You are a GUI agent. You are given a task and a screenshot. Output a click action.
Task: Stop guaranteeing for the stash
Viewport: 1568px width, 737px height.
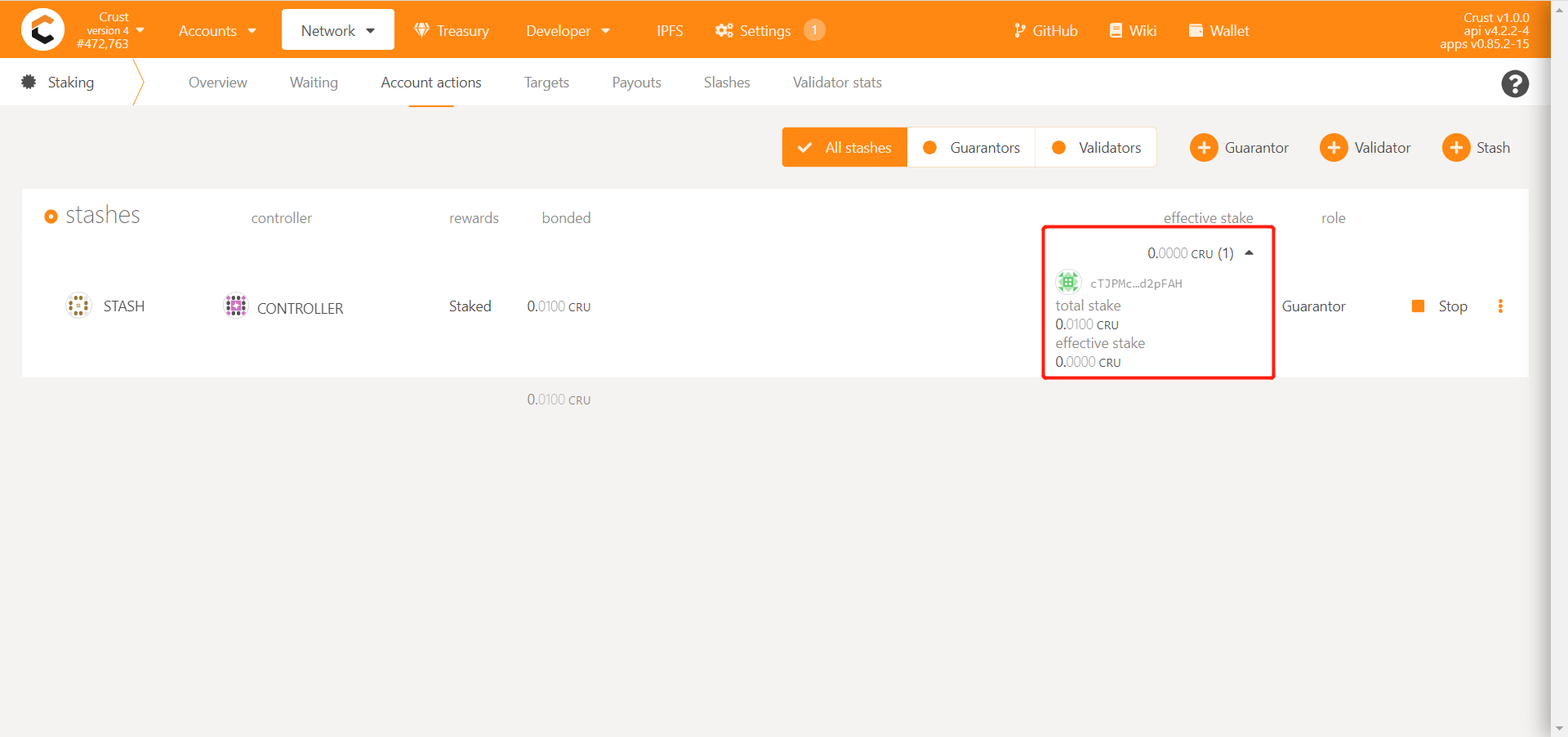1440,306
